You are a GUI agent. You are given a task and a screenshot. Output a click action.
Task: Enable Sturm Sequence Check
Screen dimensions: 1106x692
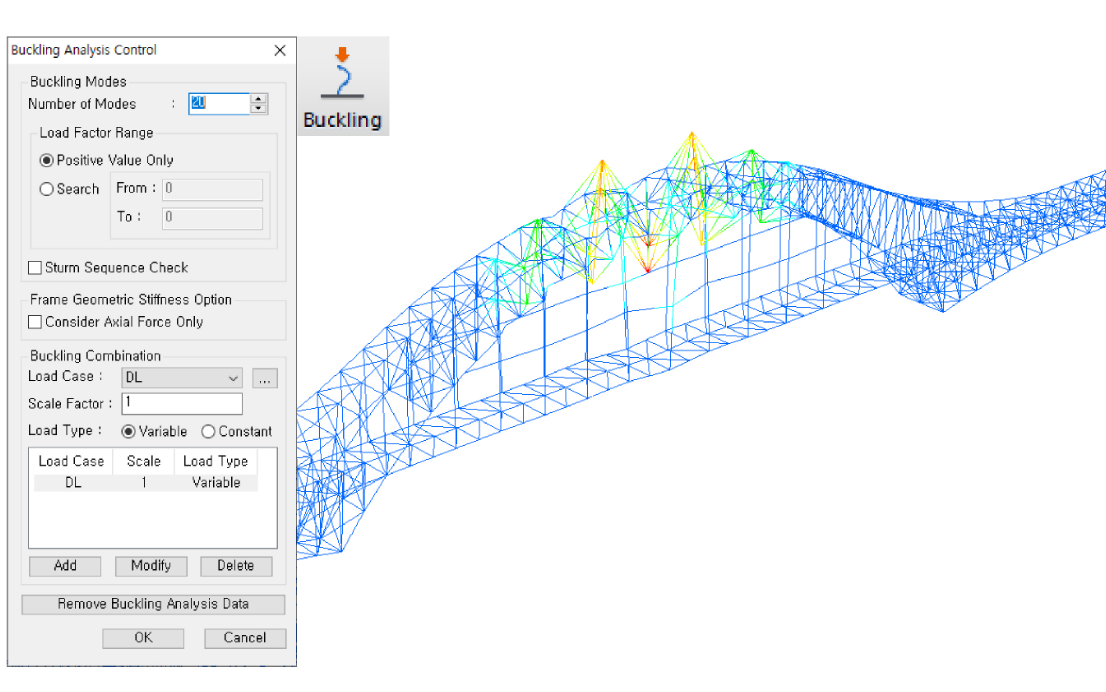(36, 268)
